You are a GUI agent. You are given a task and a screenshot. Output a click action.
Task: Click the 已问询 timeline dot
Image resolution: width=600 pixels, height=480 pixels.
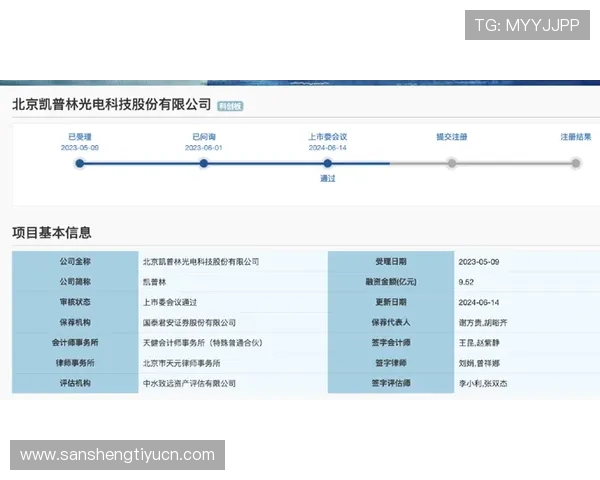pyautogui.click(x=204, y=163)
